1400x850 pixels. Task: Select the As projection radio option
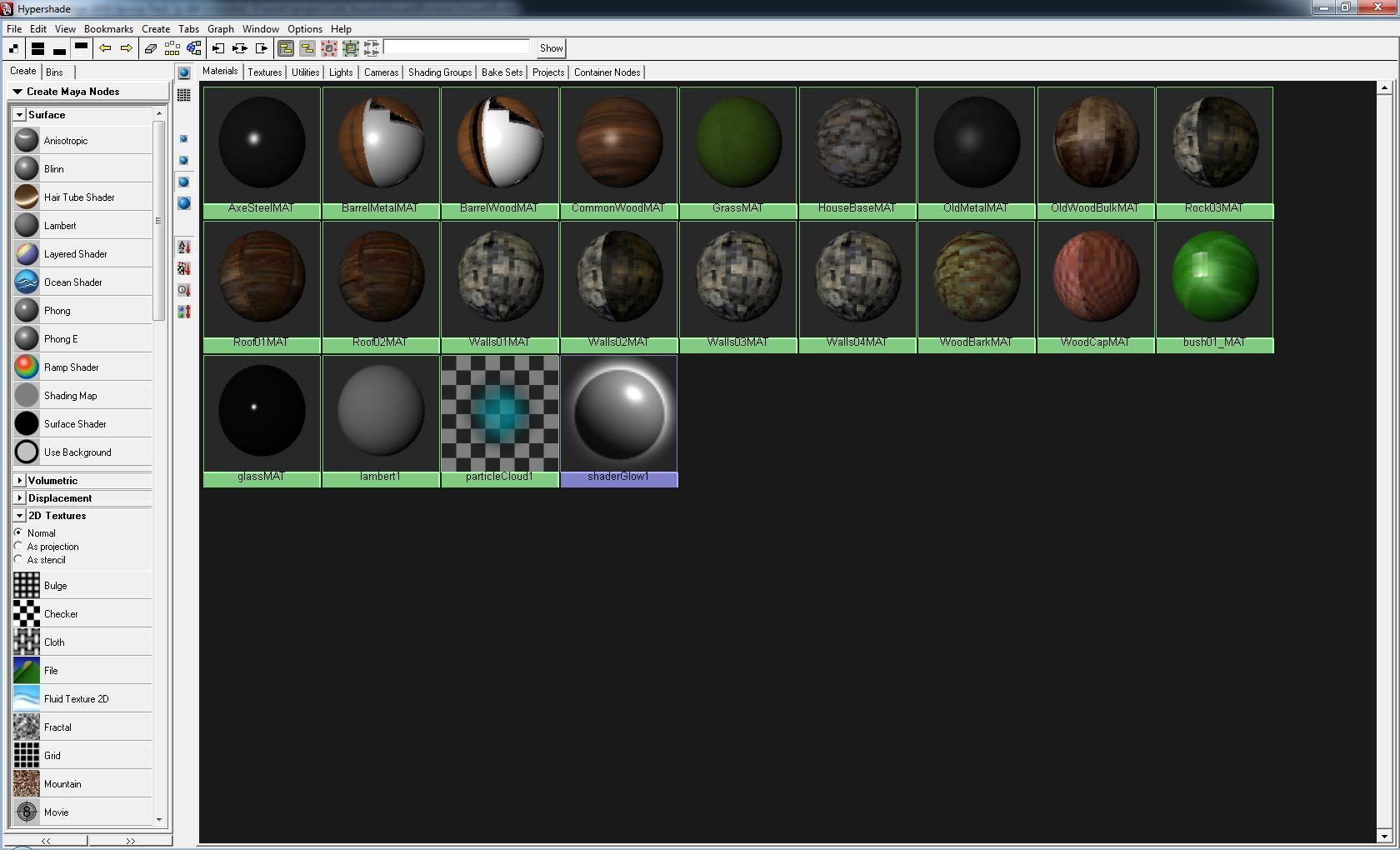point(18,546)
